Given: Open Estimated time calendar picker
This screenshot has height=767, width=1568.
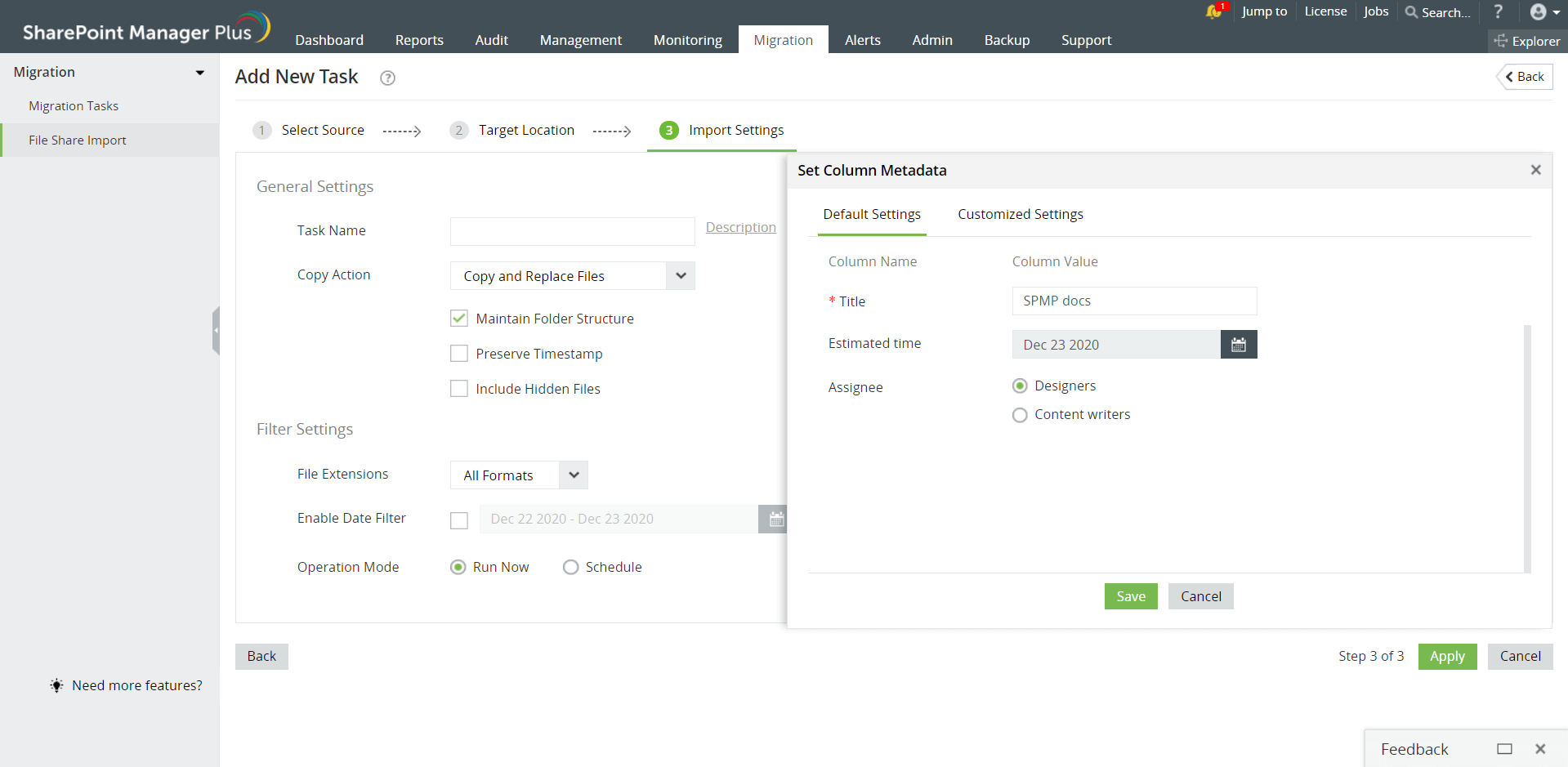Looking at the screenshot, I should pos(1238,345).
